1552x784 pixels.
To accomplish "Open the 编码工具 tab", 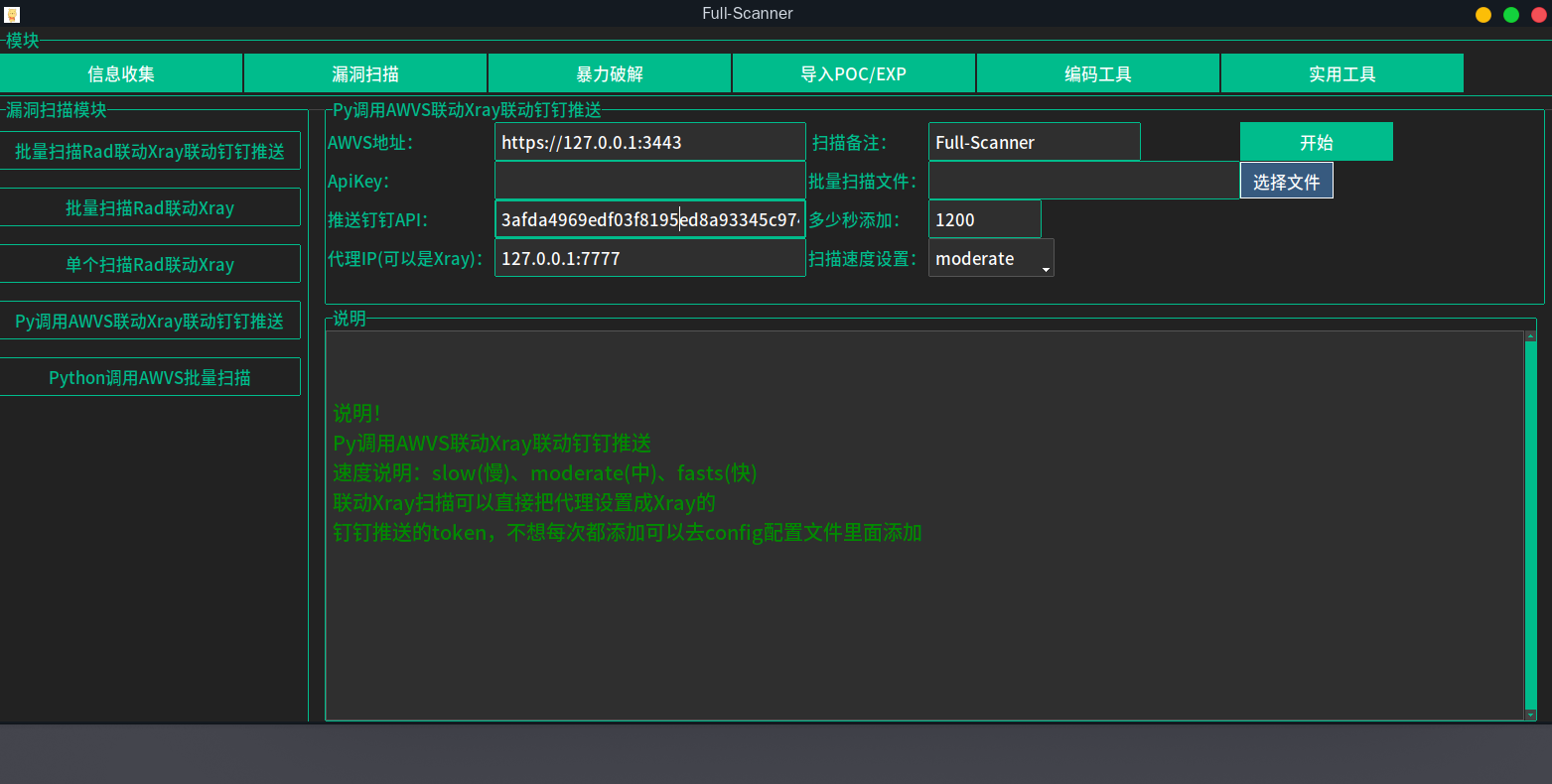I will point(1098,74).
